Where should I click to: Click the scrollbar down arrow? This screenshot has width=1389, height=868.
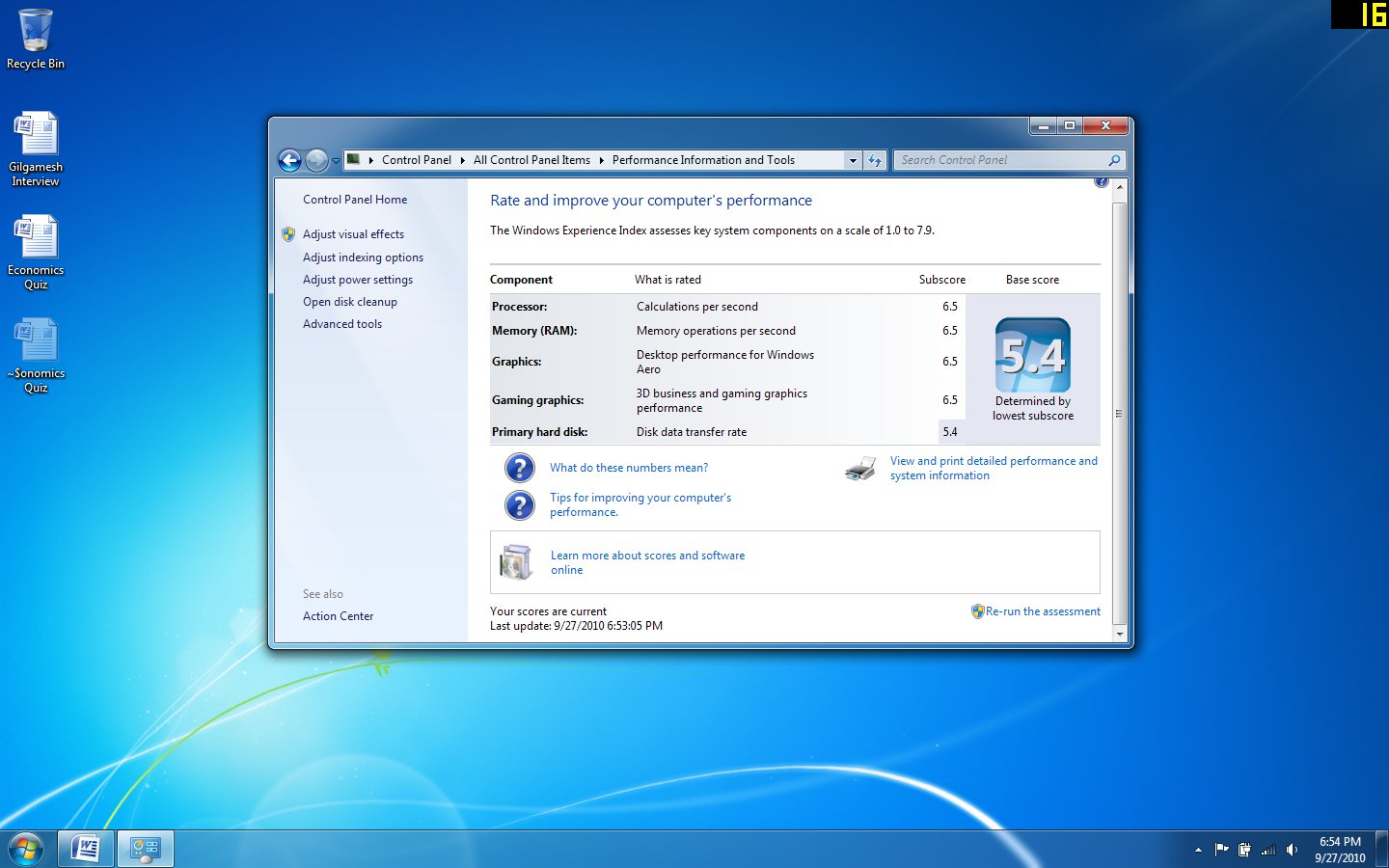(1120, 634)
